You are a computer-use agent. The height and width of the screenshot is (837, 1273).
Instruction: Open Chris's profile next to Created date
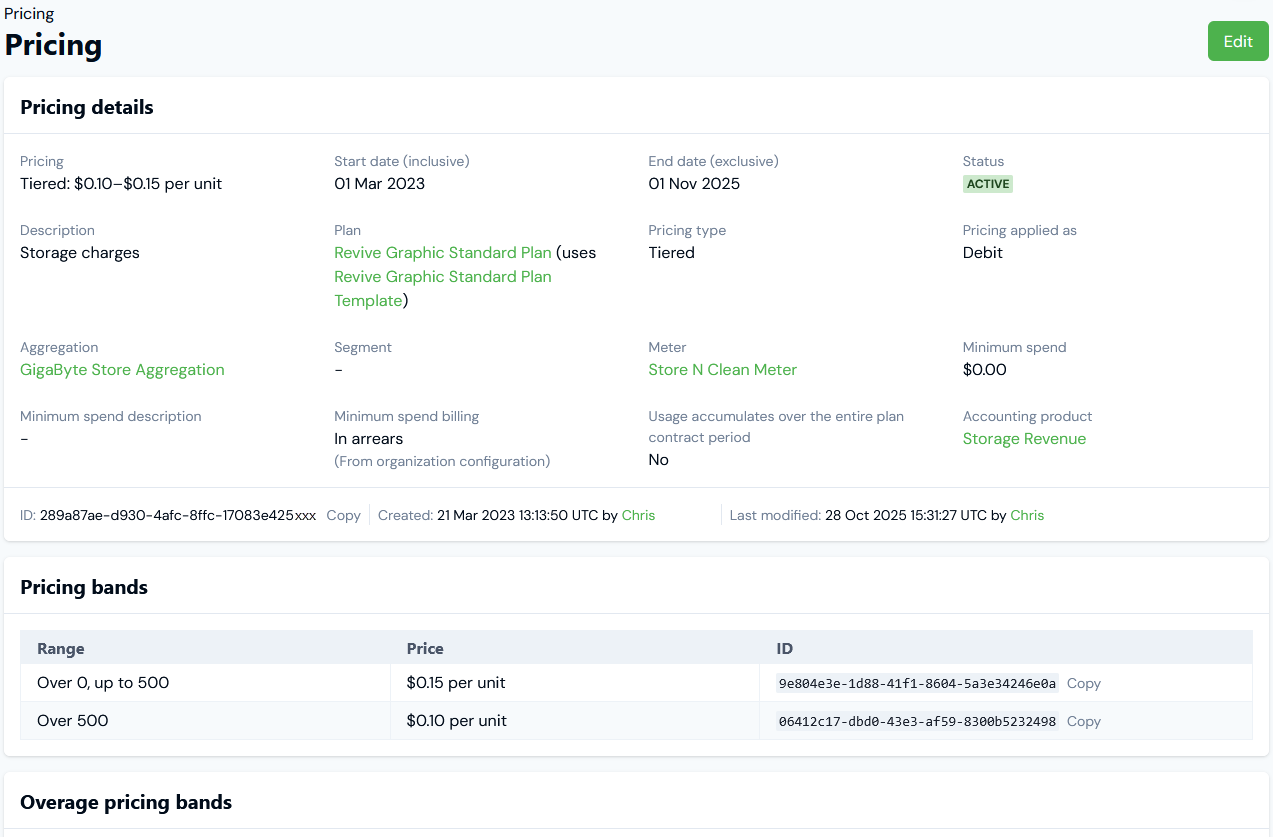click(x=638, y=516)
